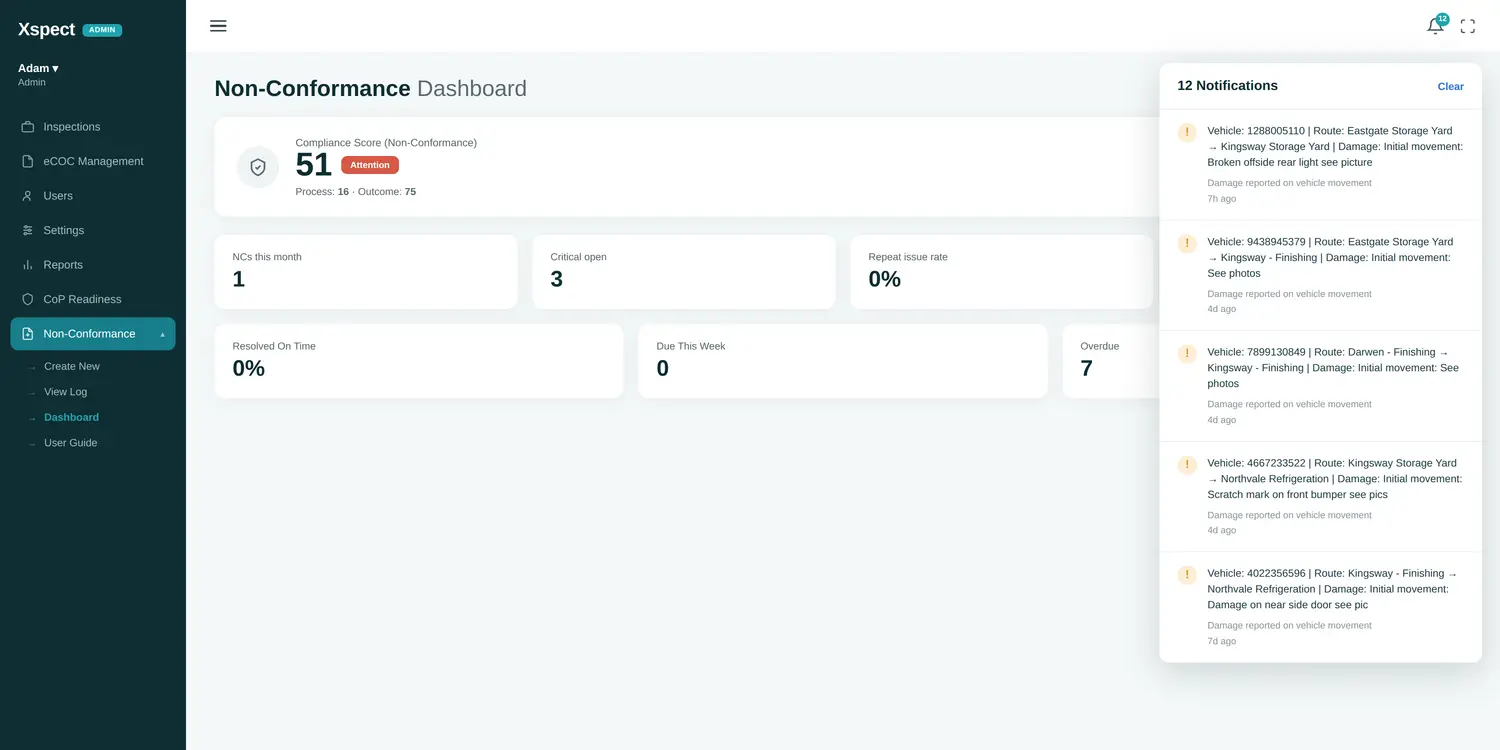Open eCOC Management in the sidebar
Screen dimensions: 1500x750
[x=93, y=161]
